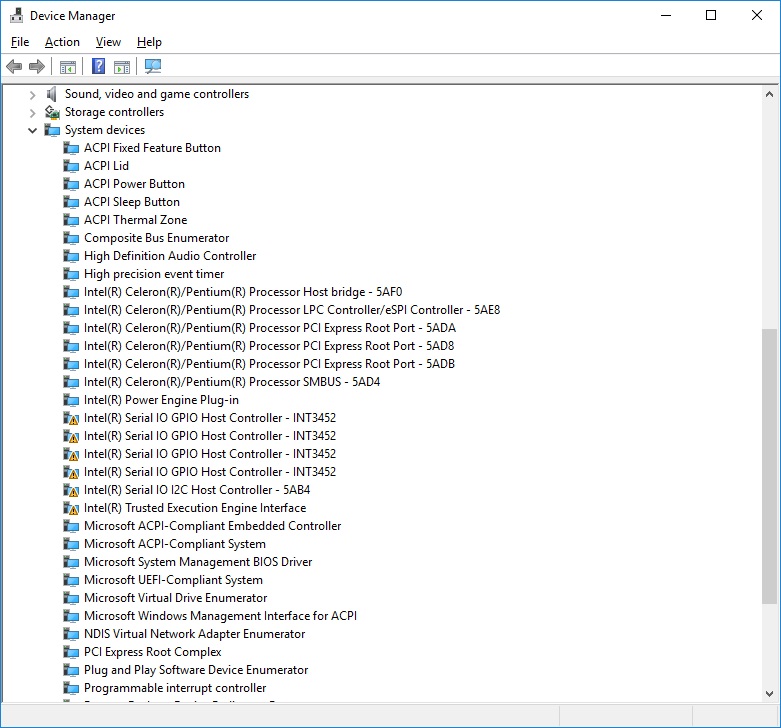Click the scrollbar down arrow

click(x=769, y=694)
